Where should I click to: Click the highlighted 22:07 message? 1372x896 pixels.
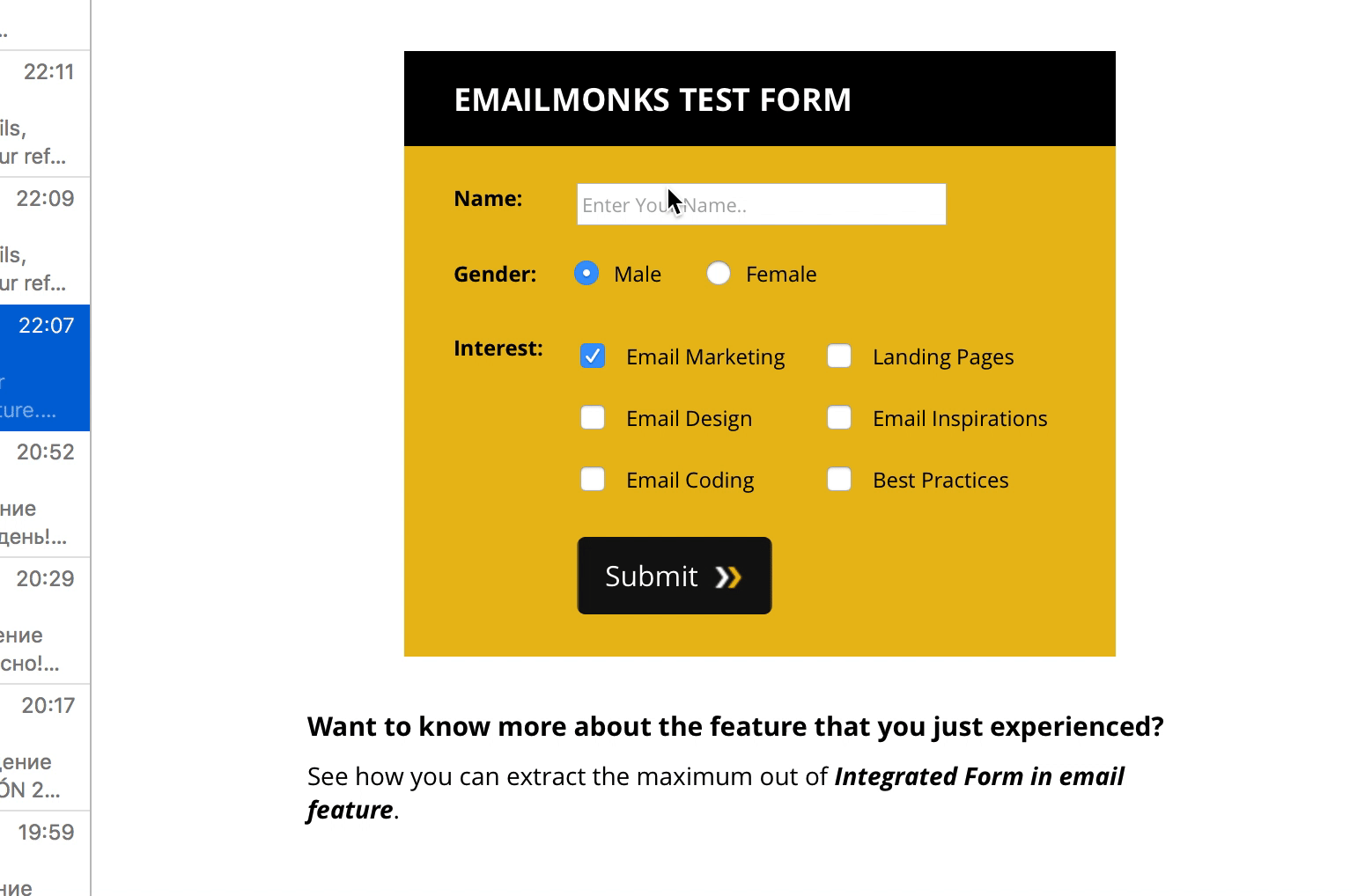pyautogui.click(x=44, y=367)
